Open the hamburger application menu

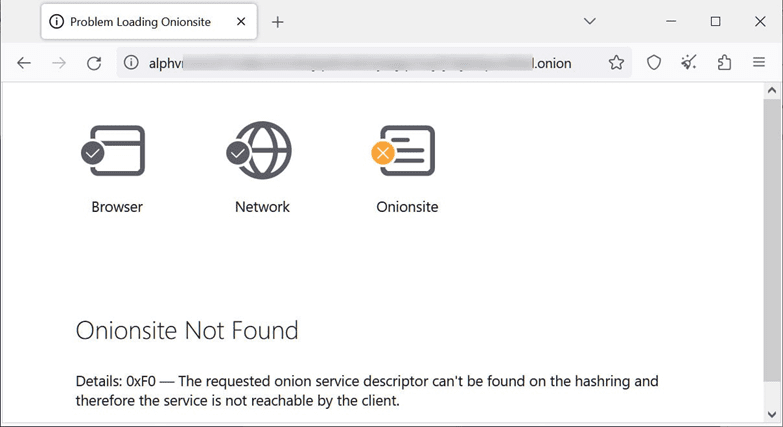coord(759,63)
